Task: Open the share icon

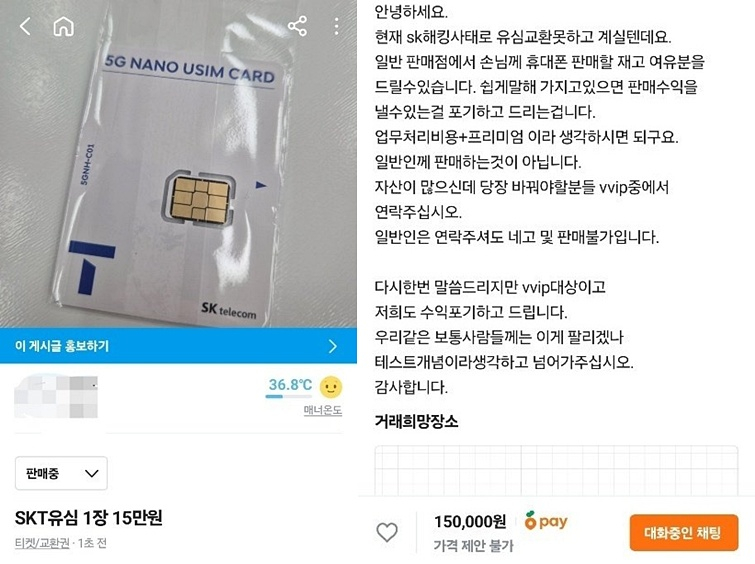Action: click(297, 26)
